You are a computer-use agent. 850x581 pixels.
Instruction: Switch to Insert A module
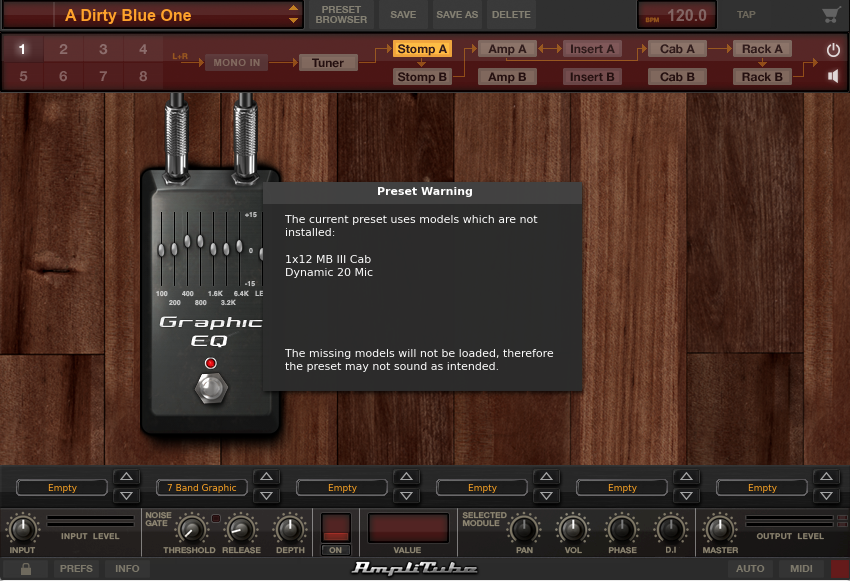592,49
